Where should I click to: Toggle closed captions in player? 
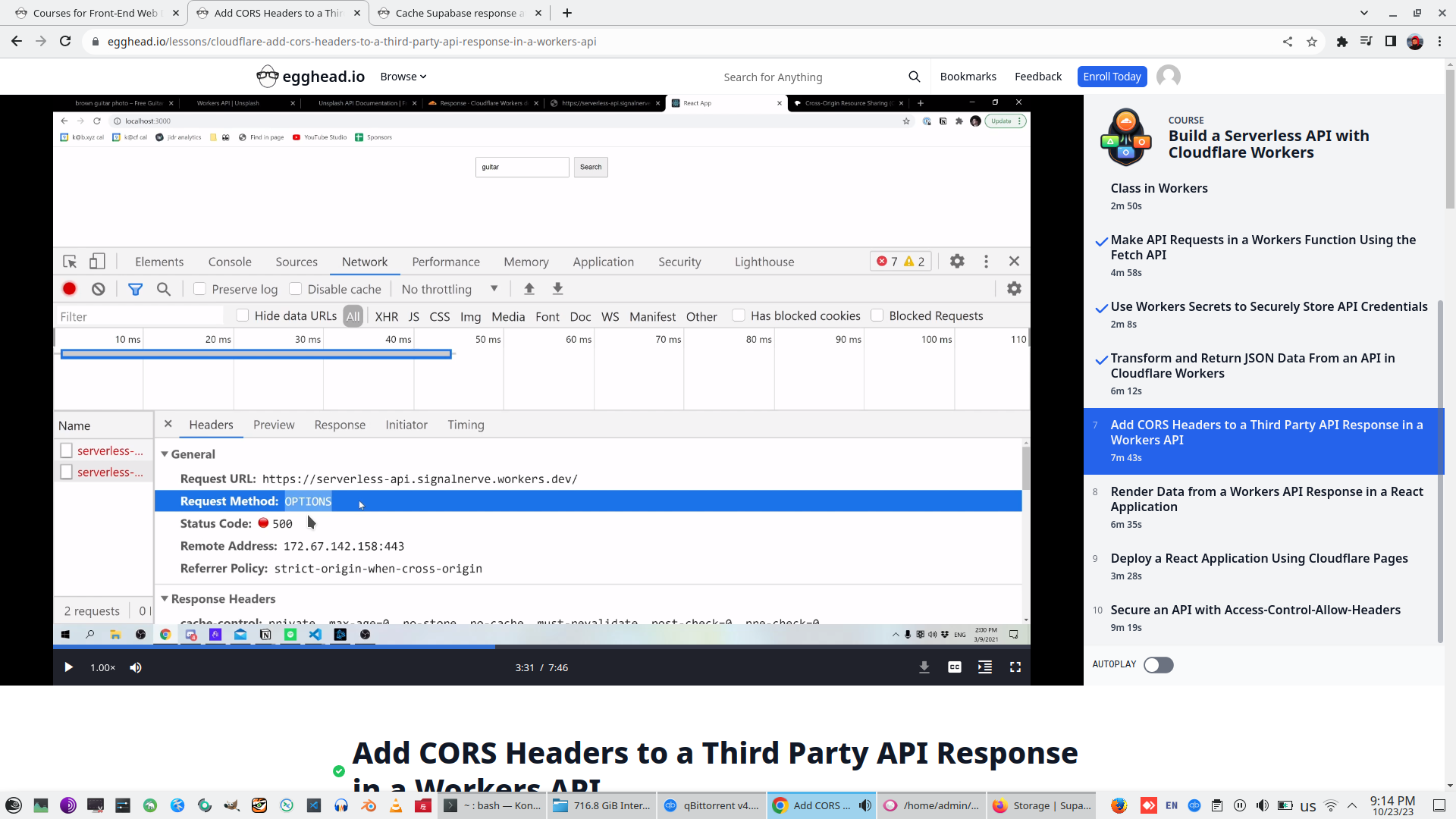[954, 667]
